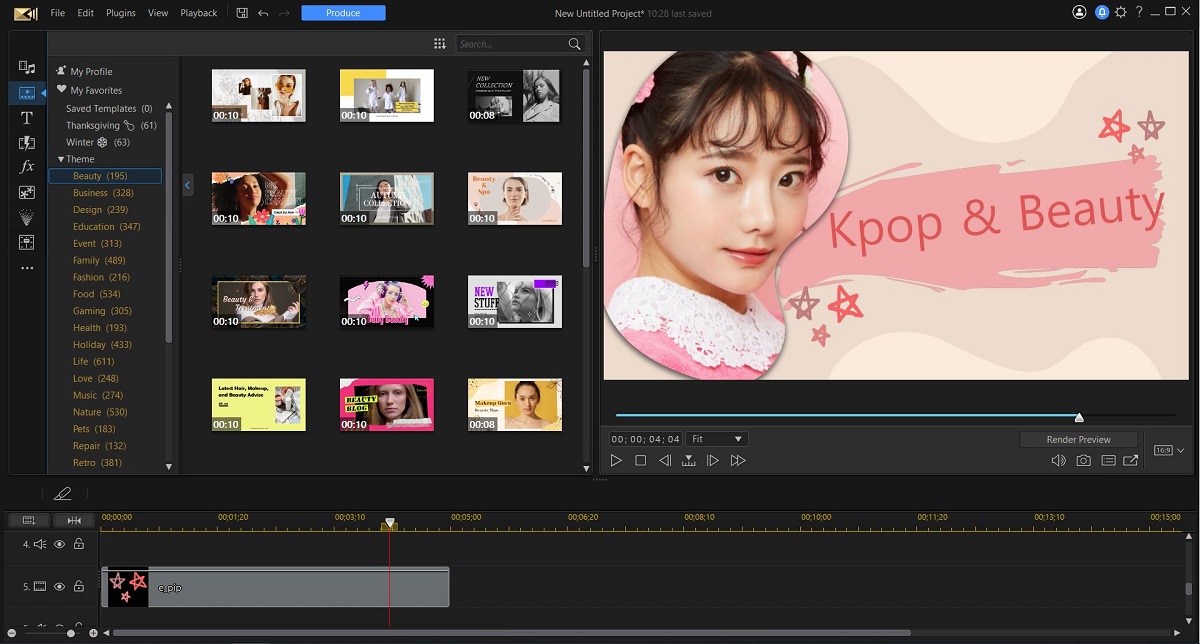Click the Undo arrow
The image size is (1200, 644).
[263, 13]
